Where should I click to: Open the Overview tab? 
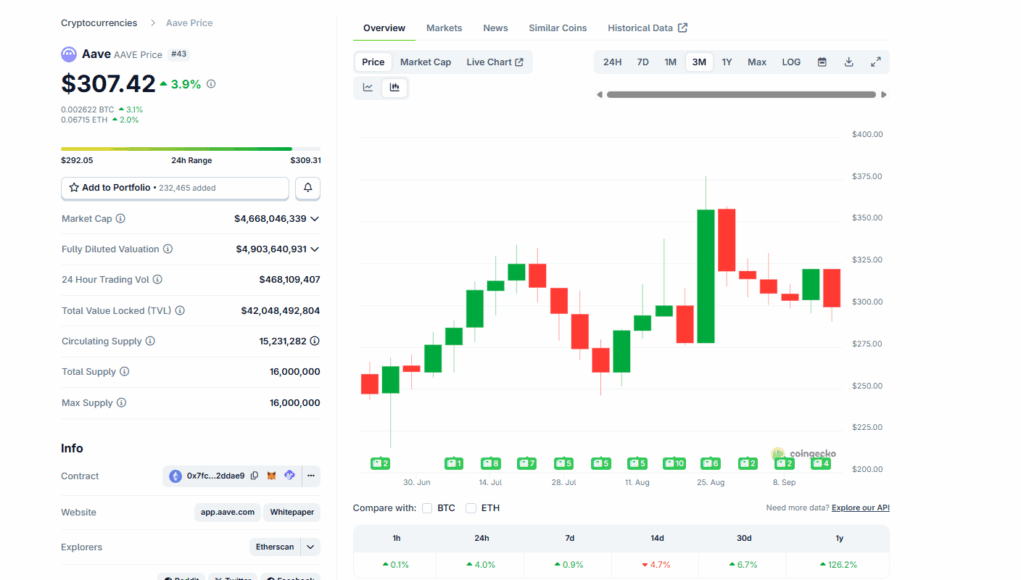[x=384, y=28]
